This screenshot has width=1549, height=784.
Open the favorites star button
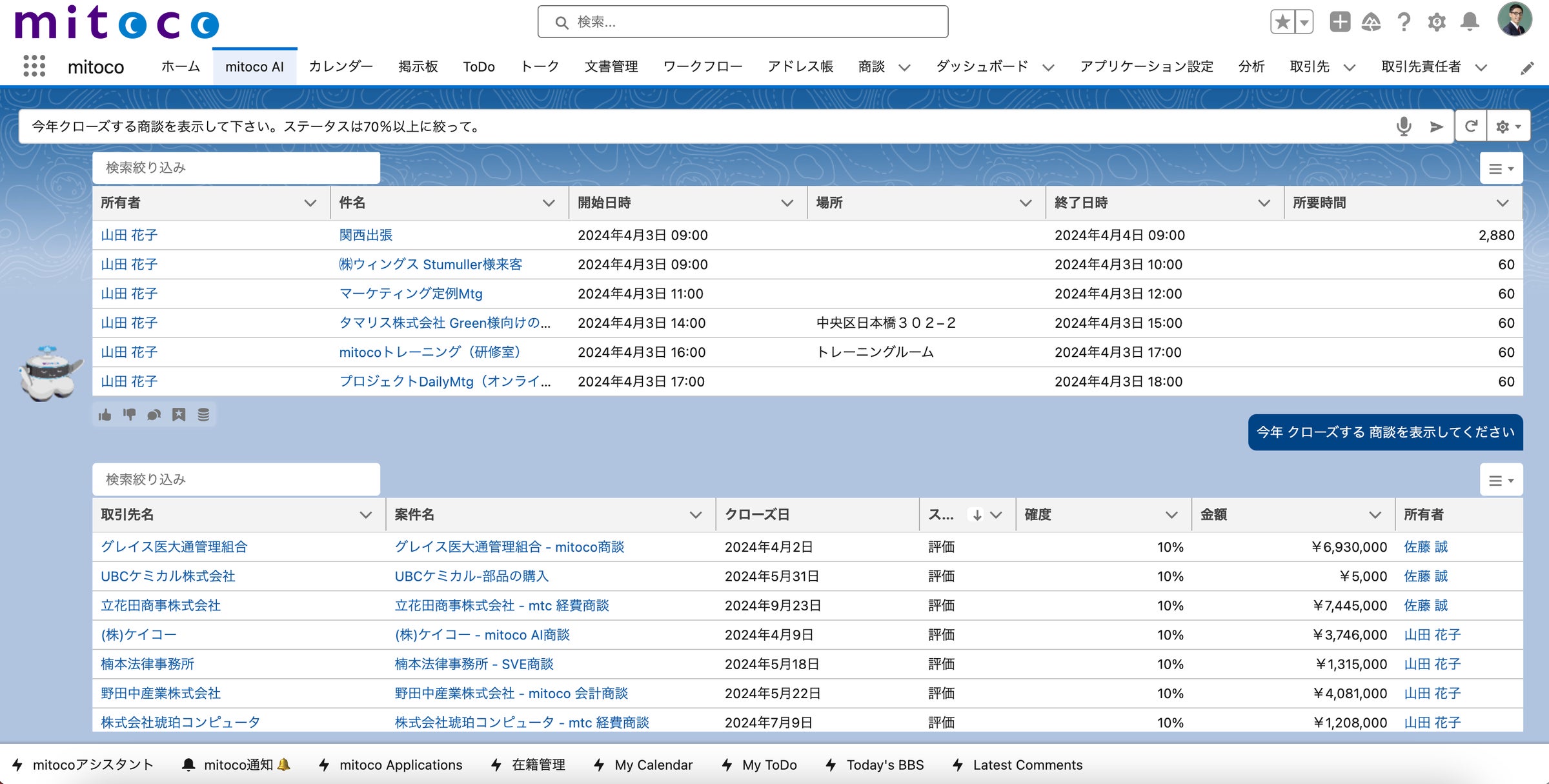point(1282,22)
